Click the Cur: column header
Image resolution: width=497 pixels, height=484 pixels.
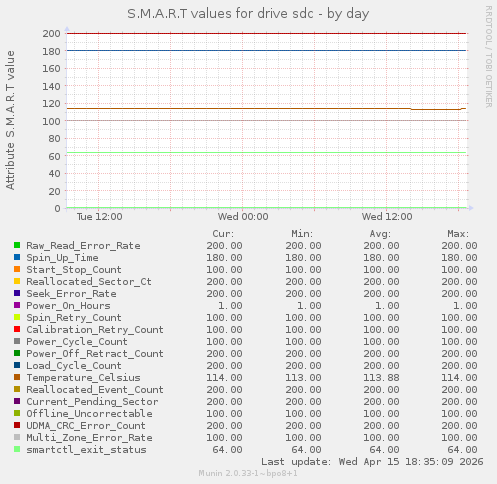[223, 234]
